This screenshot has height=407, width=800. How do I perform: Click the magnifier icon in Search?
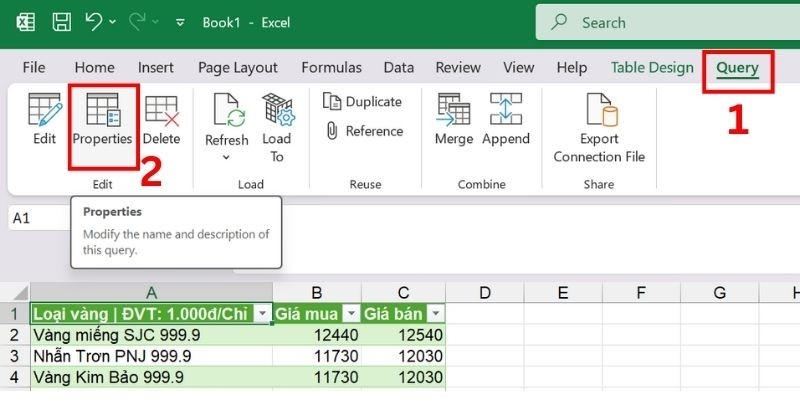click(x=560, y=22)
